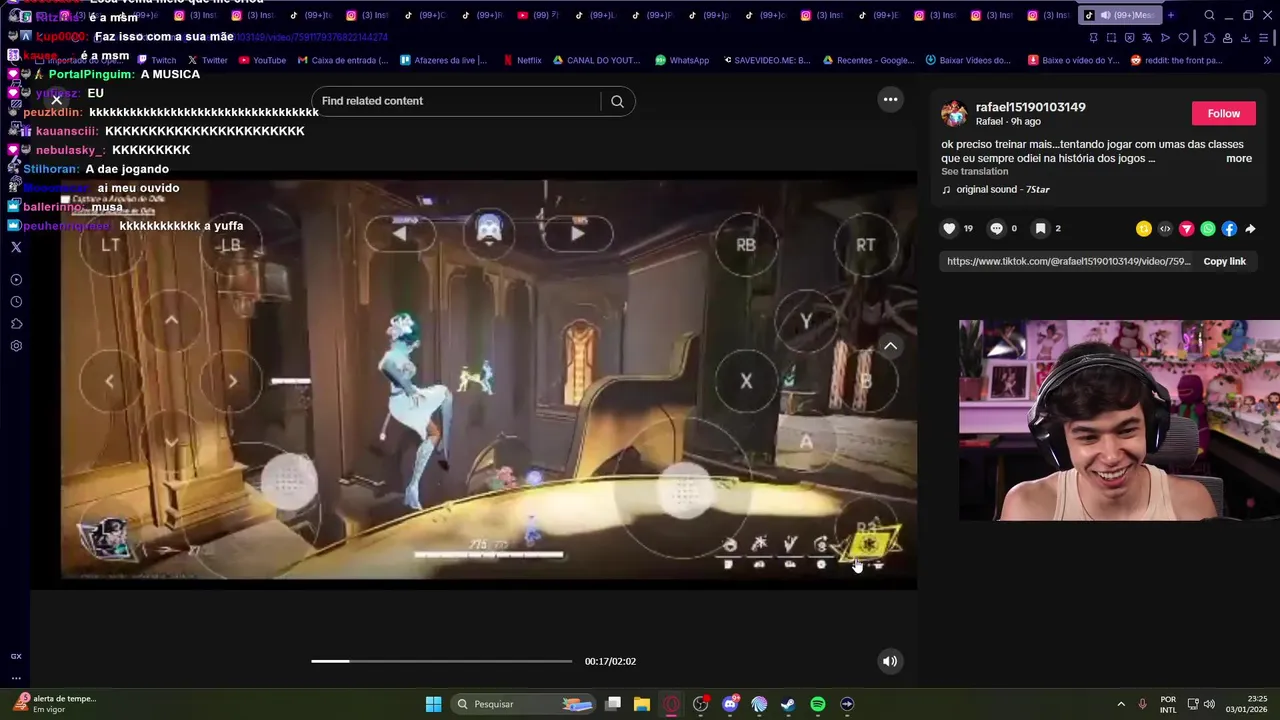Open the history clock icon in sidebar
Image resolution: width=1280 pixels, height=720 pixels.
point(16,302)
